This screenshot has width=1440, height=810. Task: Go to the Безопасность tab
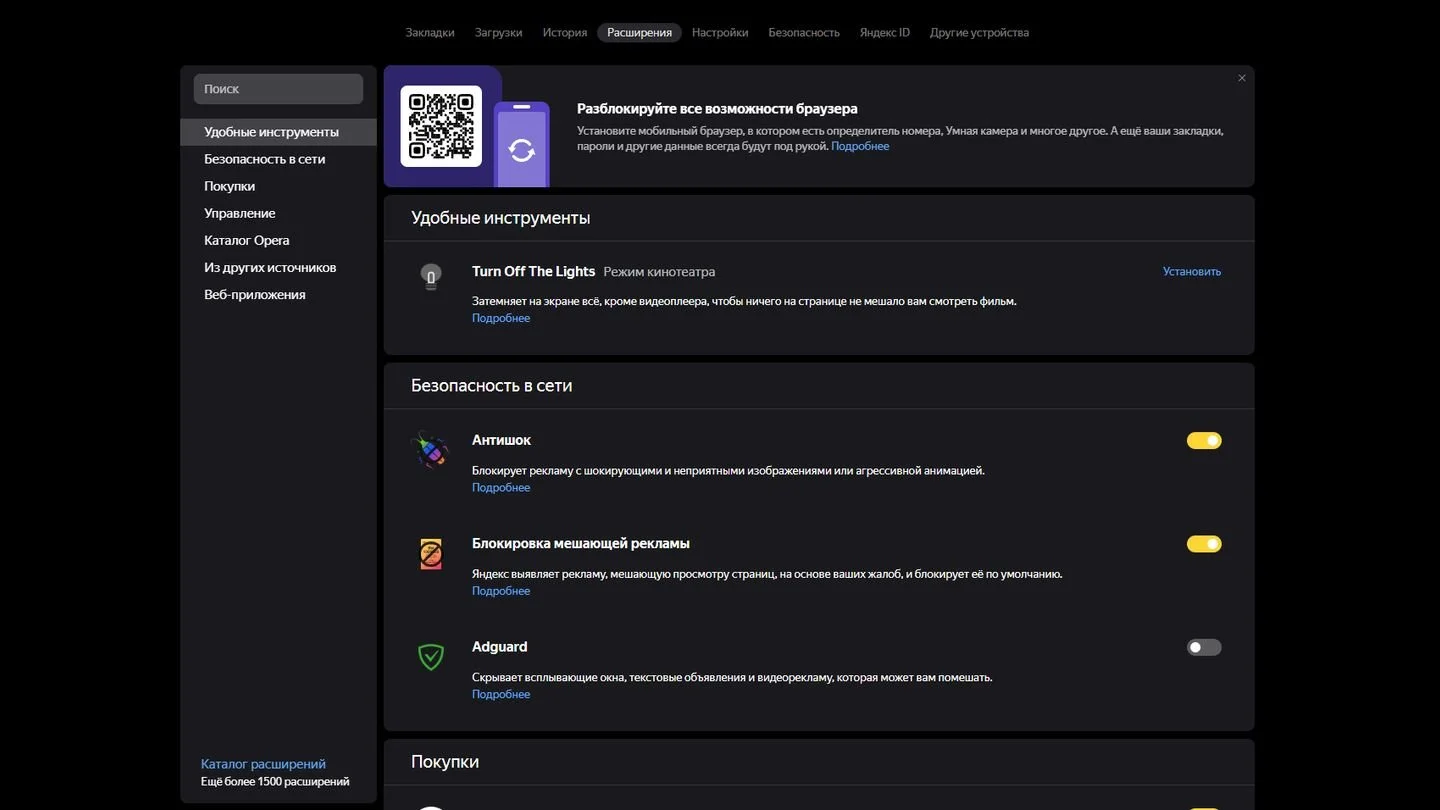point(804,33)
